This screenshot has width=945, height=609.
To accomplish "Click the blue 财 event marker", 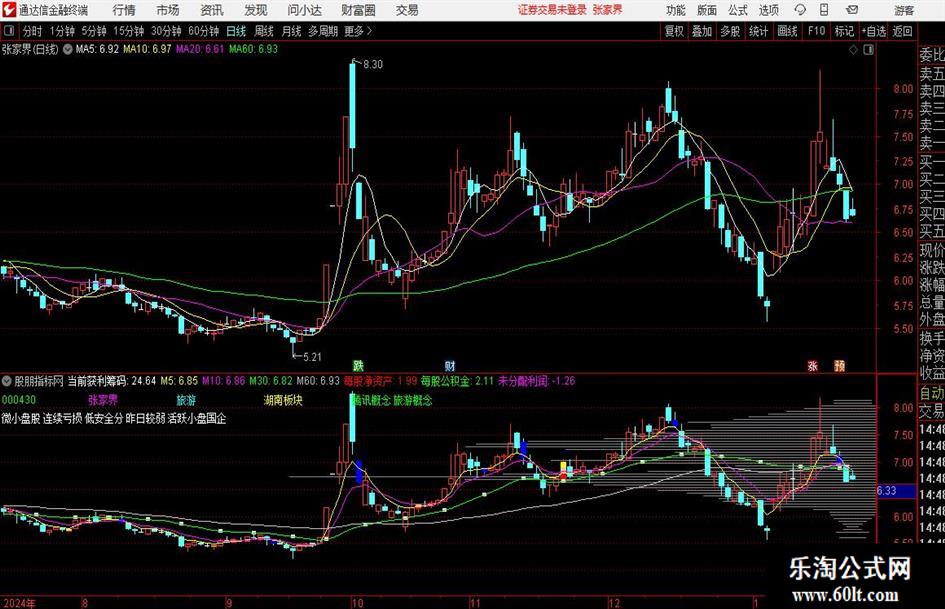I will pos(450,365).
